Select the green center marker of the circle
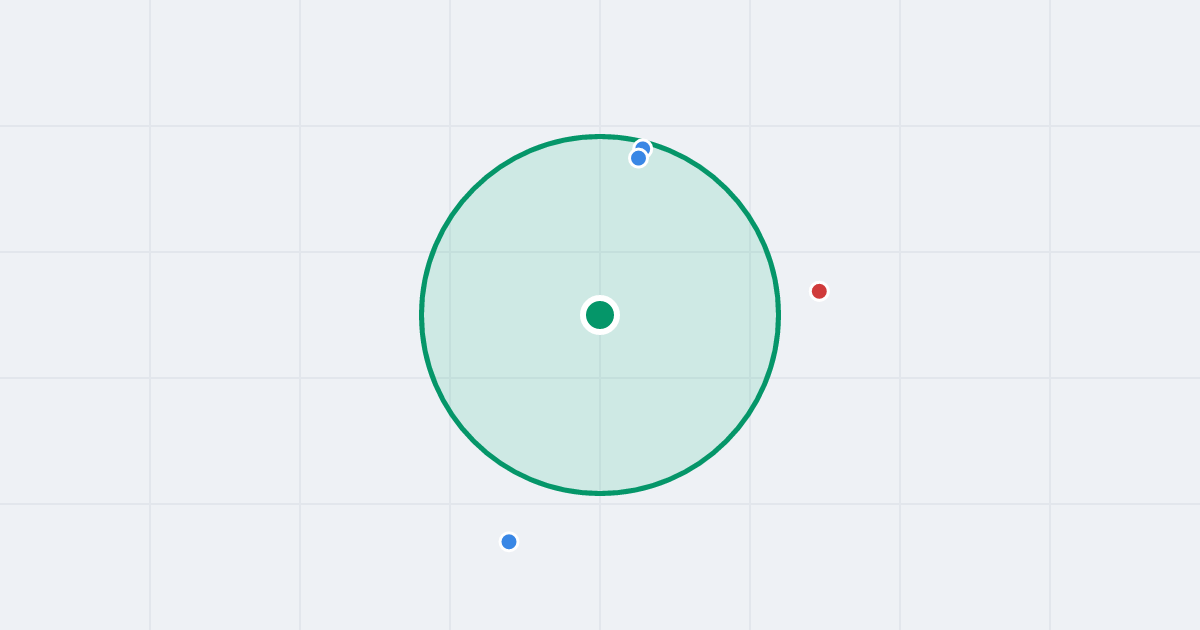The width and height of the screenshot is (1200, 630). [x=600, y=315]
